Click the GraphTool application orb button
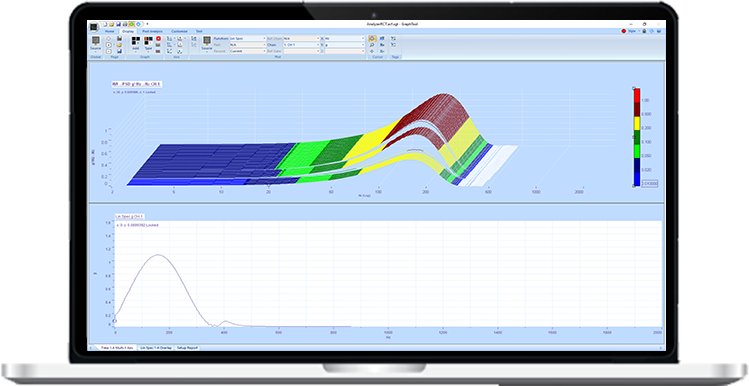Screen dimensions: 749x386 click(x=94, y=27)
